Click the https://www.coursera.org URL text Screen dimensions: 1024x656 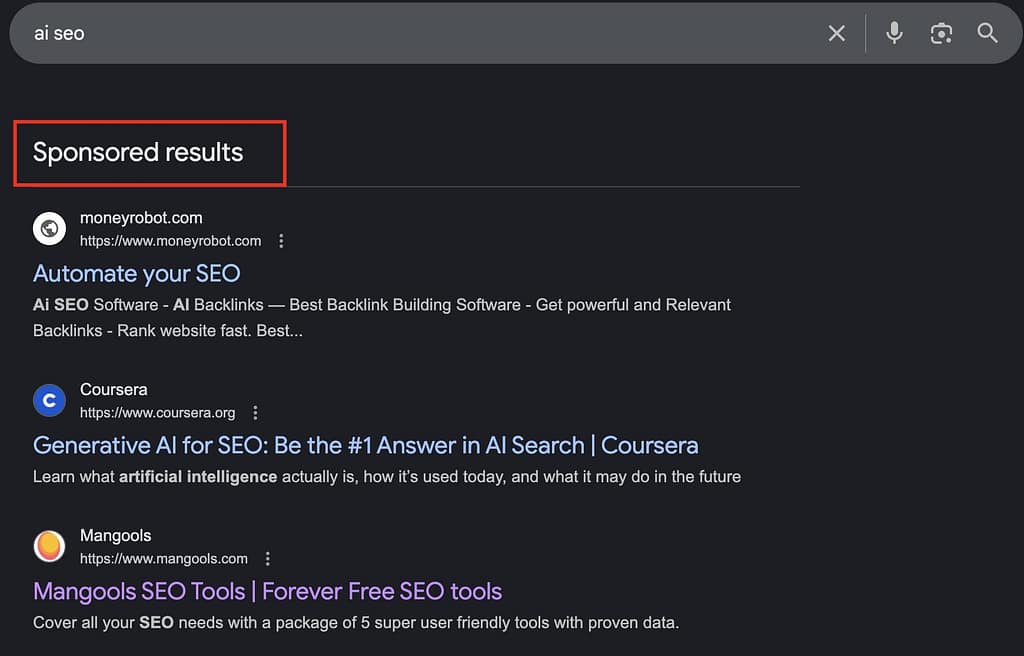coord(157,413)
